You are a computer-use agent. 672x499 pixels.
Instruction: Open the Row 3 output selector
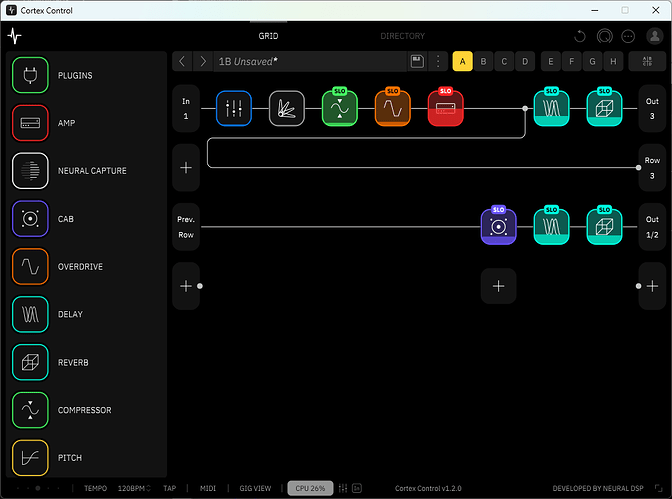652,168
